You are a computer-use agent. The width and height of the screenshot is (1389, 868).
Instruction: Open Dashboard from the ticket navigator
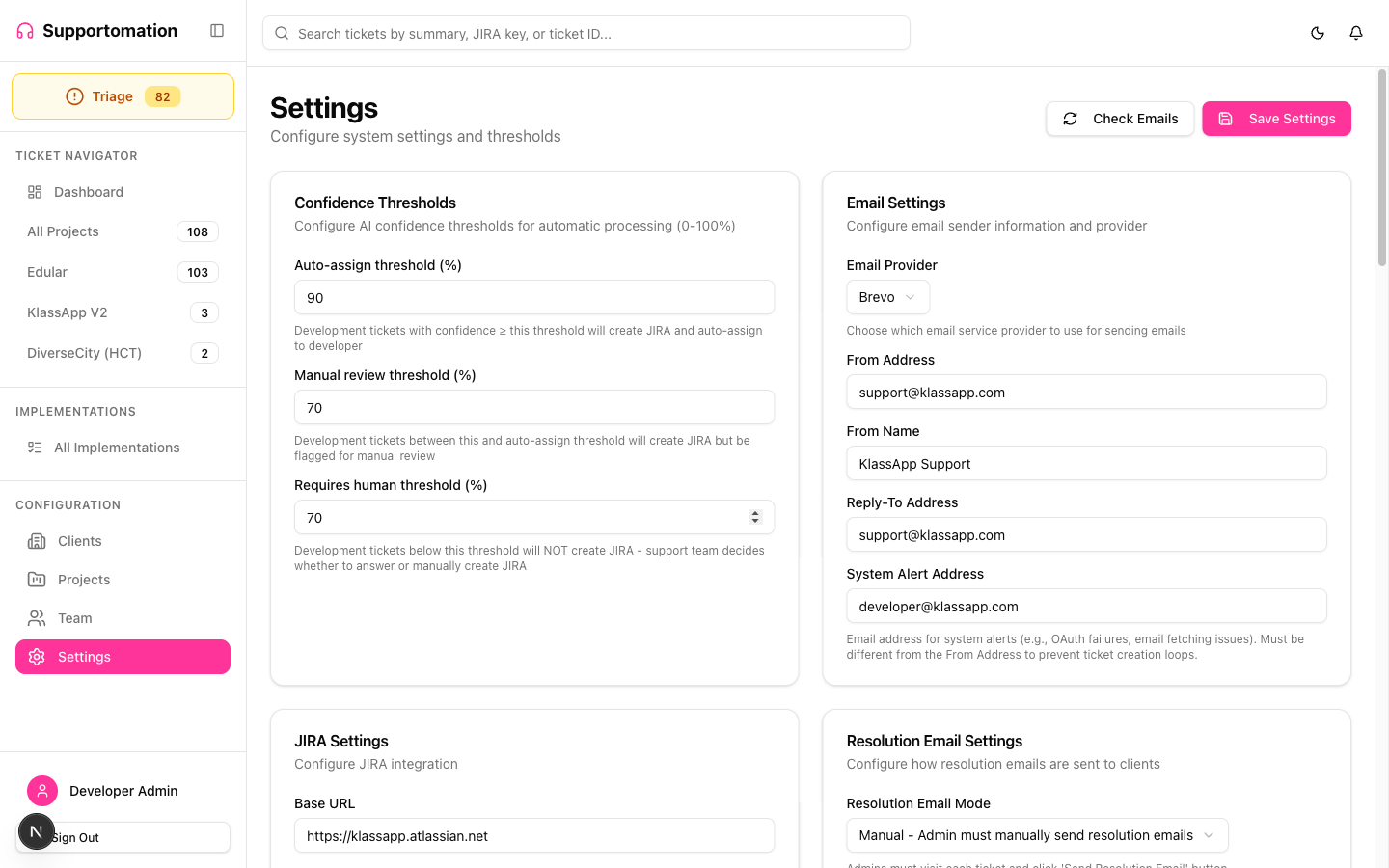click(86, 192)
